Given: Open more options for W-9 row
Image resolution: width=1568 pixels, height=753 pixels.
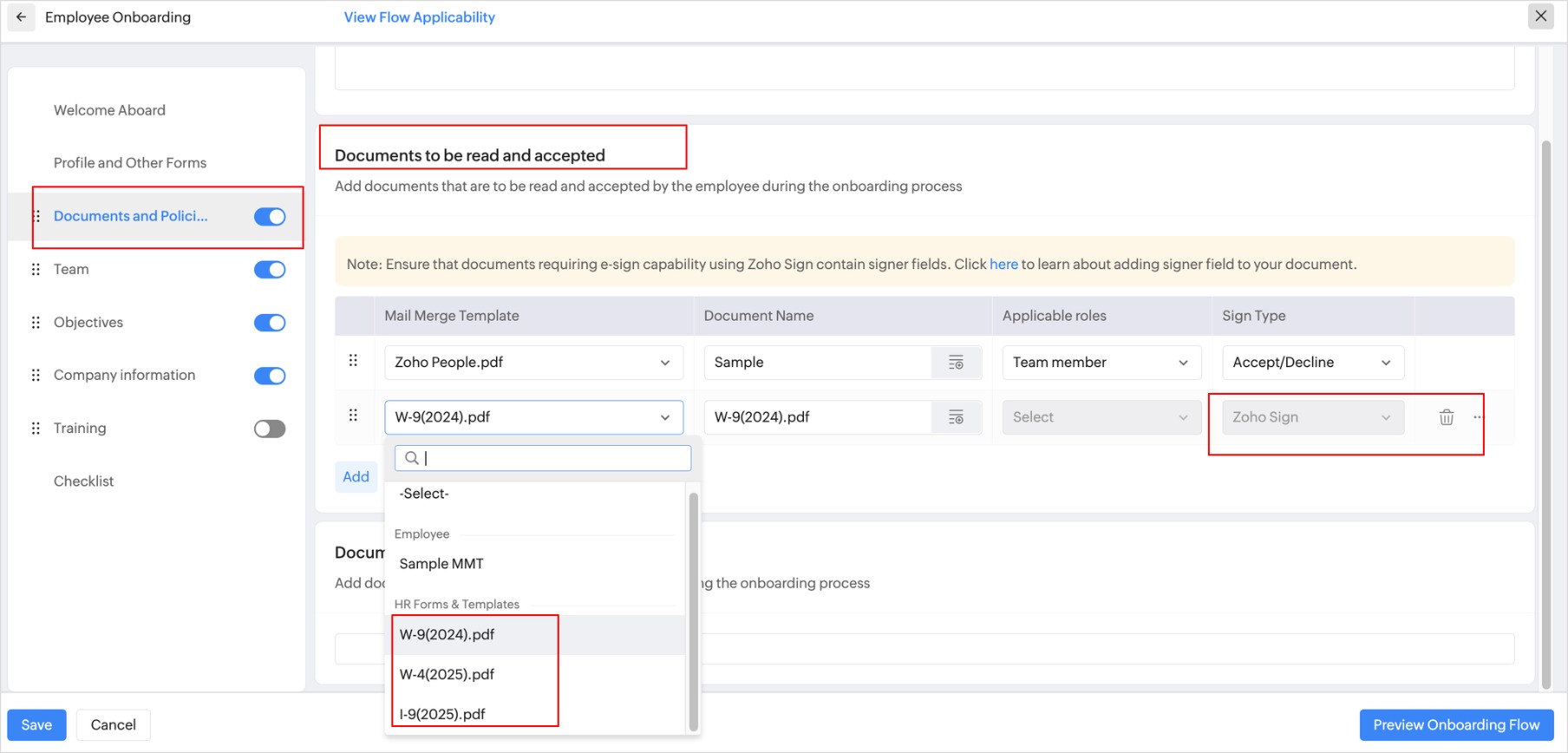Looking at the screenshot, I should 1478,417.
